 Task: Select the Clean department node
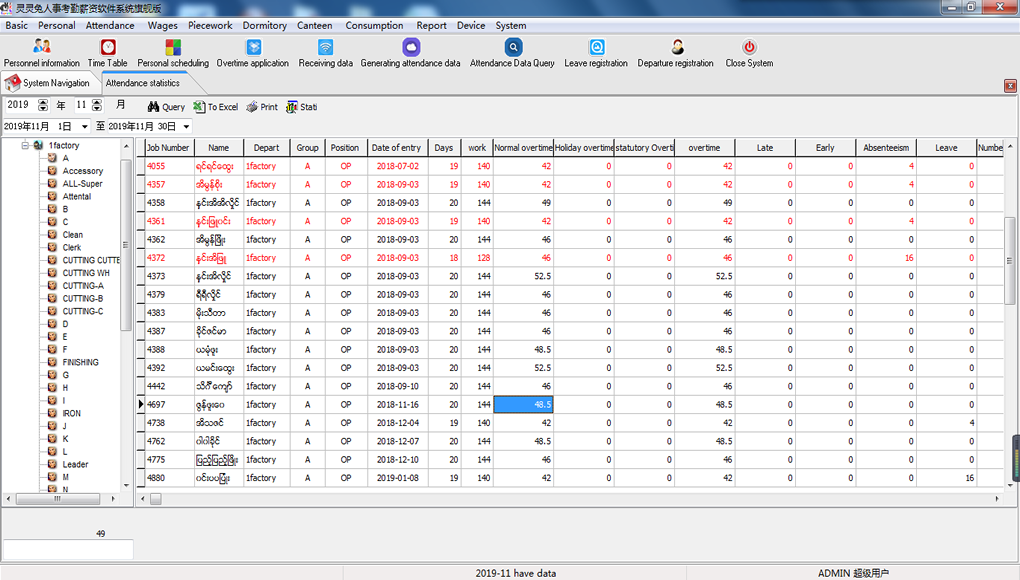tap(72, 235)
